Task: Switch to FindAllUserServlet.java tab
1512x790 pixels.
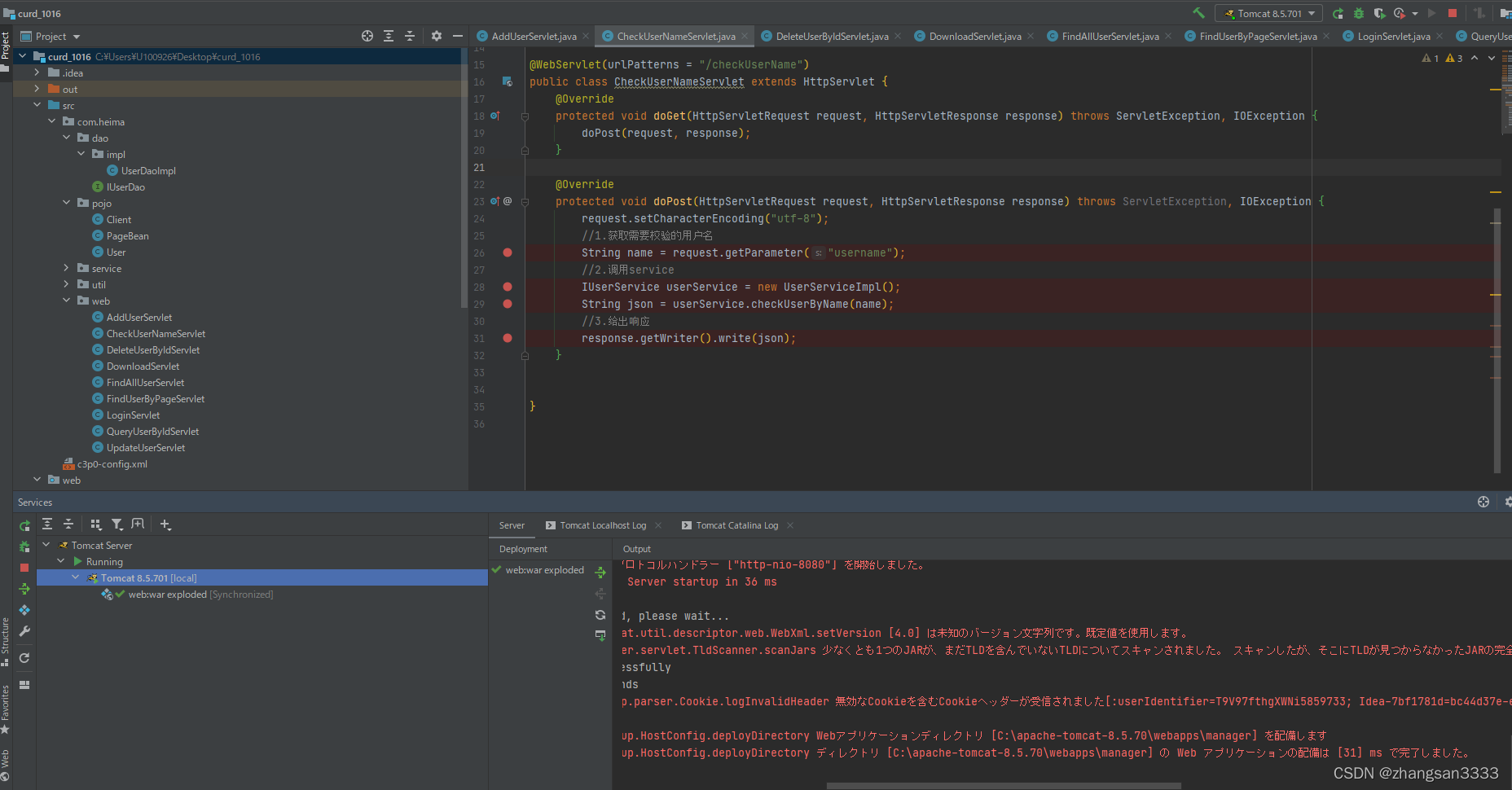Action: (1110, 36)
